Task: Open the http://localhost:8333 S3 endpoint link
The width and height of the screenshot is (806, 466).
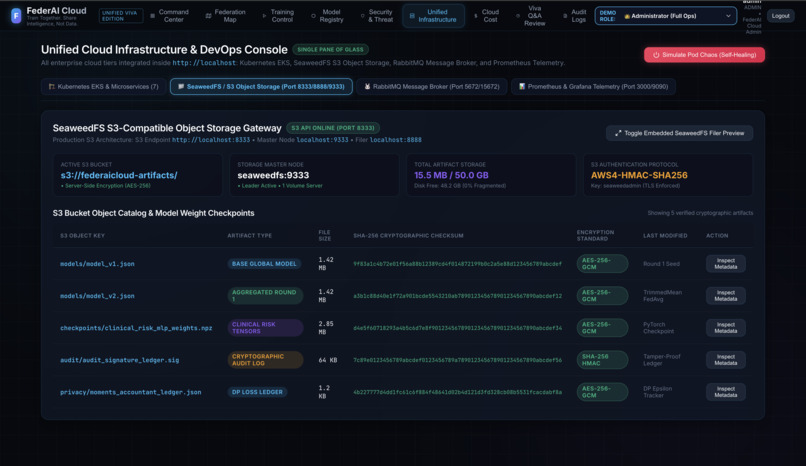Action: click(x=211, y=140)
